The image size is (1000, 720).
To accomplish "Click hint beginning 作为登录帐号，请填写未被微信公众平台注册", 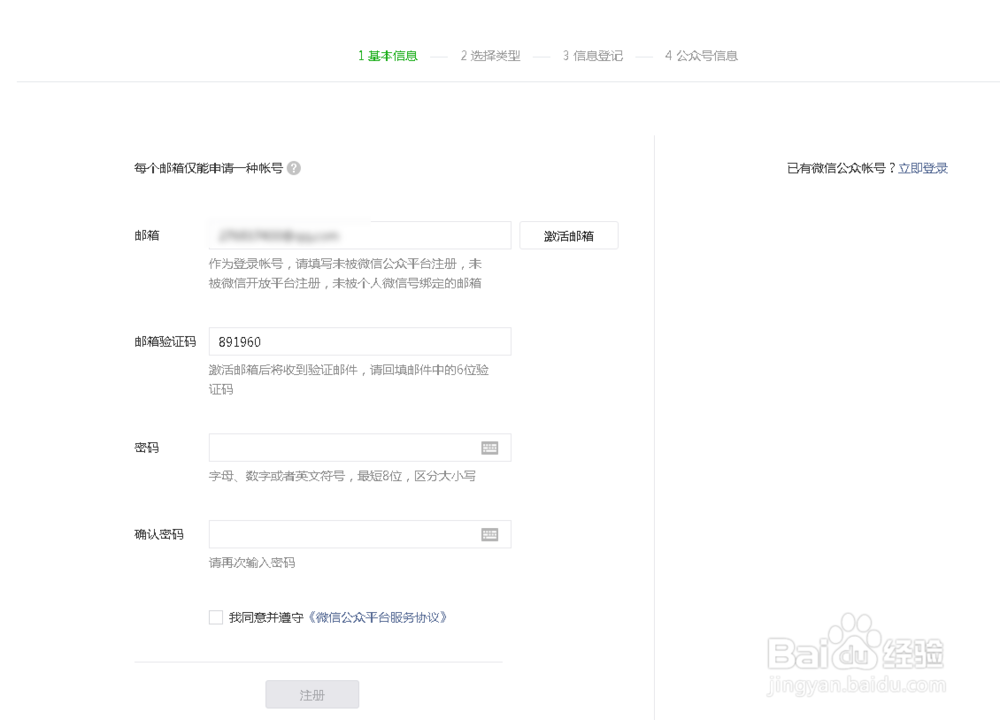I will pos(345,274).
